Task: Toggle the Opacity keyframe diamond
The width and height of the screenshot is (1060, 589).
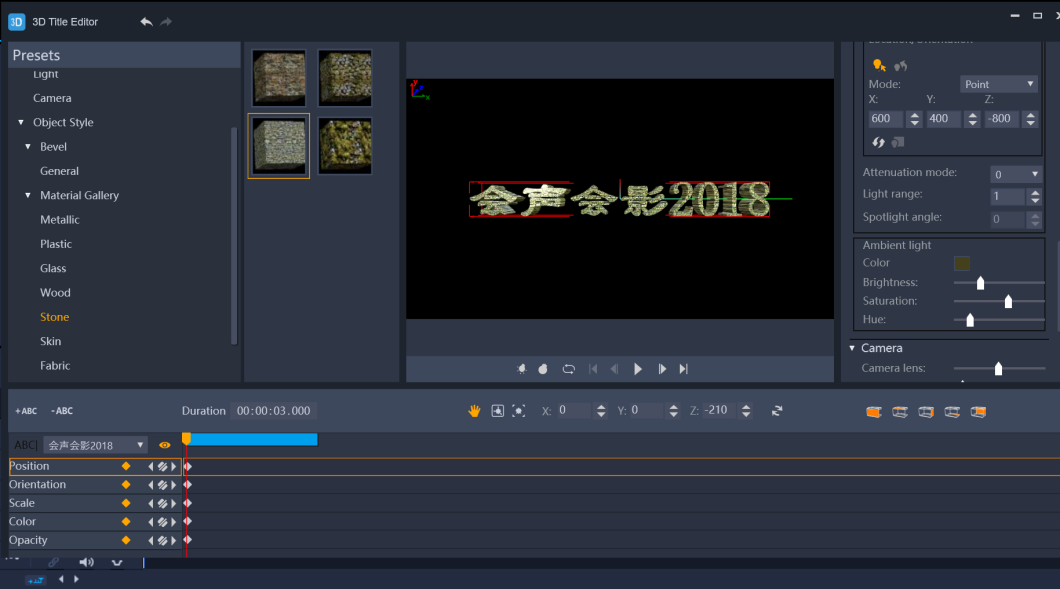Action: pyautogui.click(x=126, y=540)
